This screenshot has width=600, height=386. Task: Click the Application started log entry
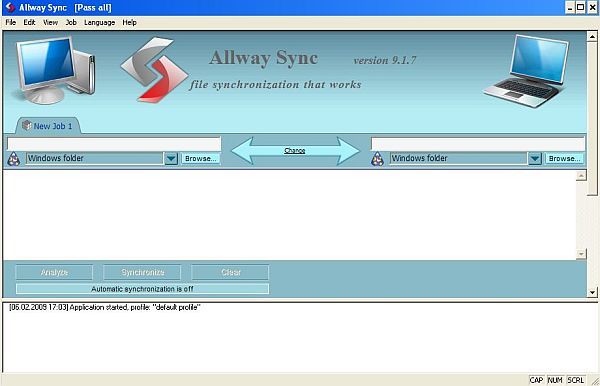[x=104, y=307]
